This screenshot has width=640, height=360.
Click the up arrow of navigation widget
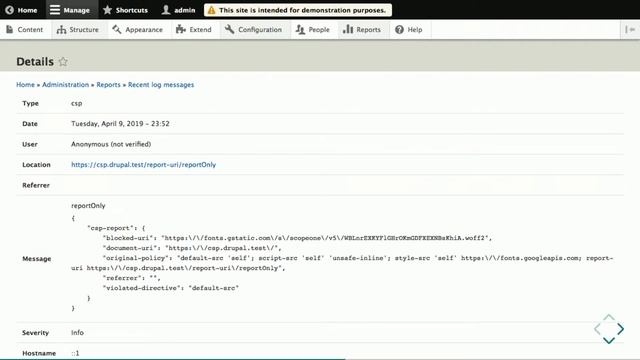(x=609, y=317)
